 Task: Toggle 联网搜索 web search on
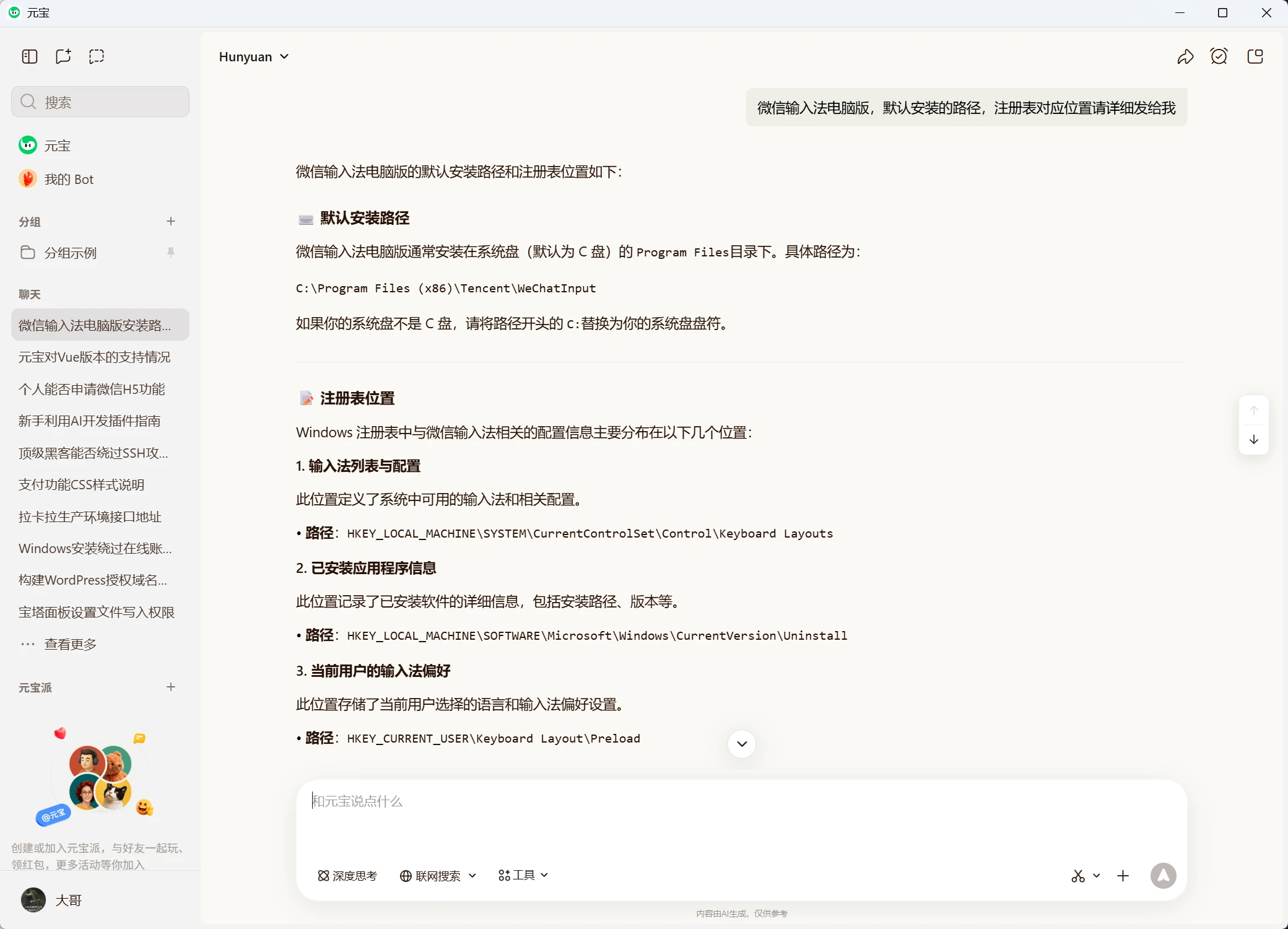pos(433,876)
